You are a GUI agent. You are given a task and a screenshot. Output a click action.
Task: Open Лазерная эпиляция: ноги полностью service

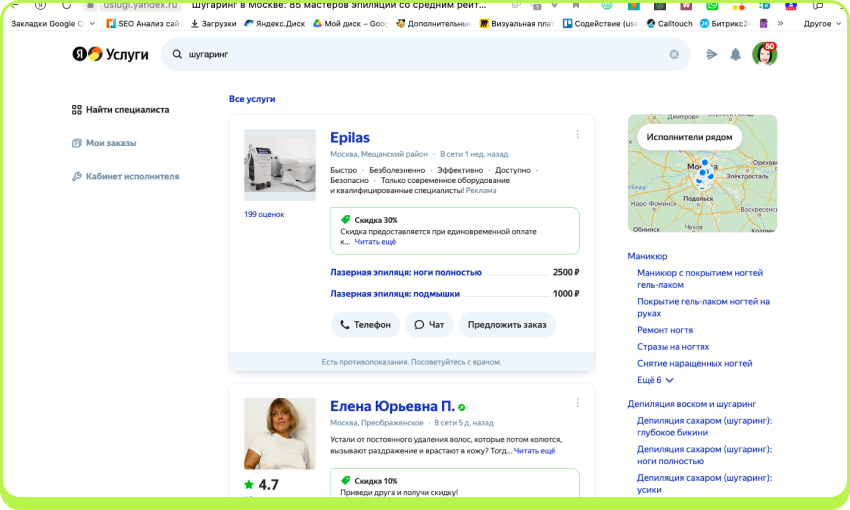[405, 272]
